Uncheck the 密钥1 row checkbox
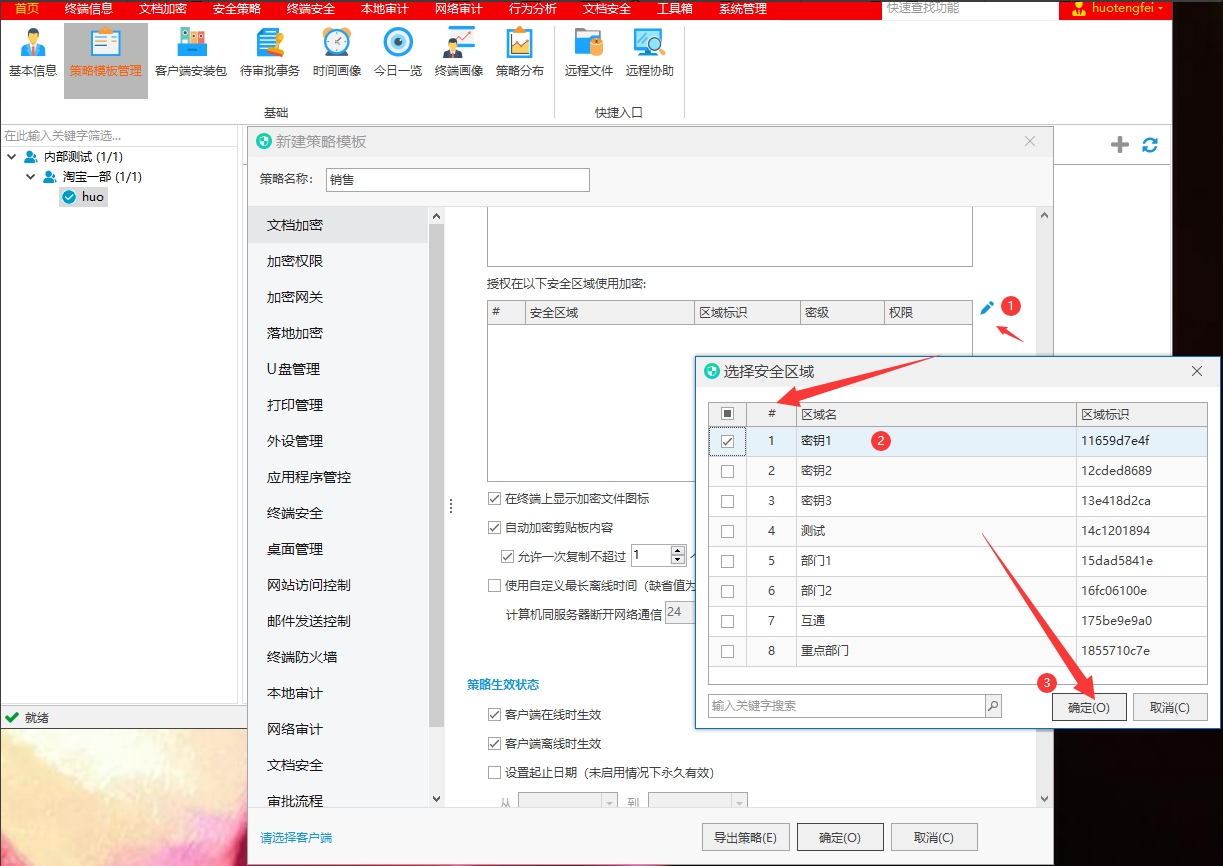The width and height of the screenshot is (1223, 866). pos(728,441)
